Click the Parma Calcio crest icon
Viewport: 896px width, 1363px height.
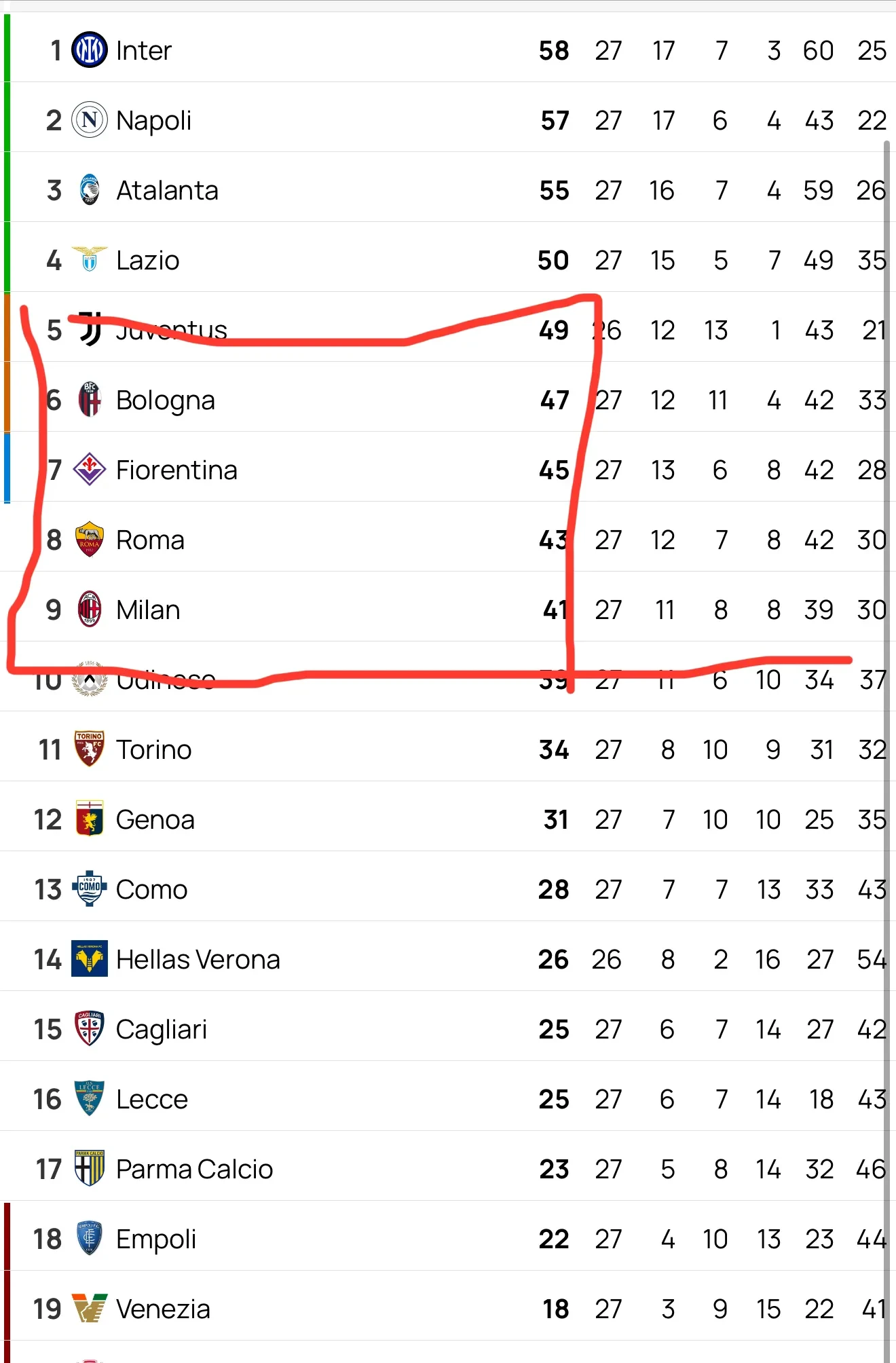click(x=89, y=1168)
